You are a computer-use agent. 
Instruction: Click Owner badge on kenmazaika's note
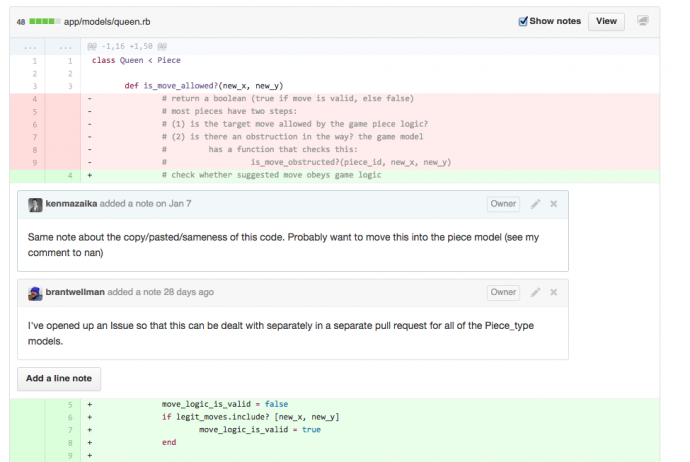503,204
